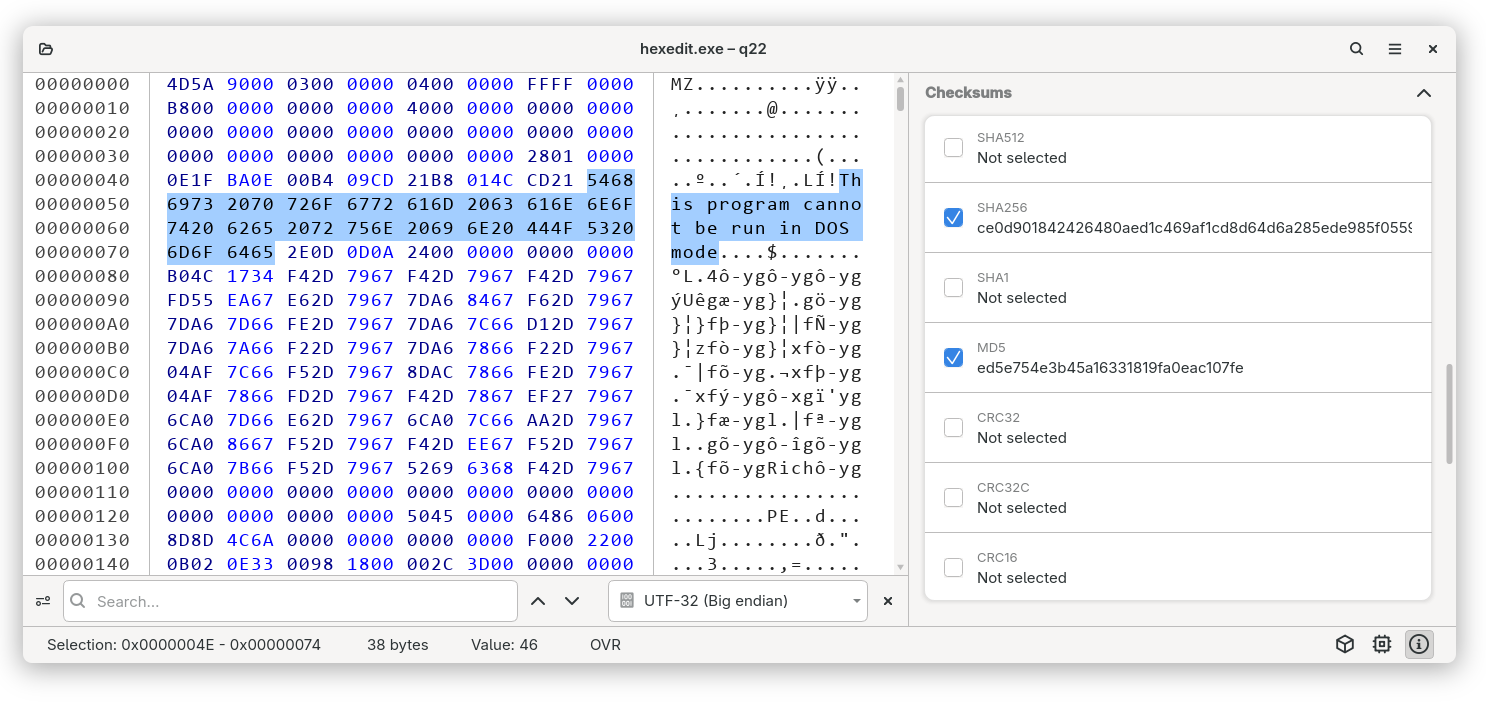This screenshot has height=702, width=1486.
Task: Enable the CRC16 checksum checkbox
Action: 954,567
